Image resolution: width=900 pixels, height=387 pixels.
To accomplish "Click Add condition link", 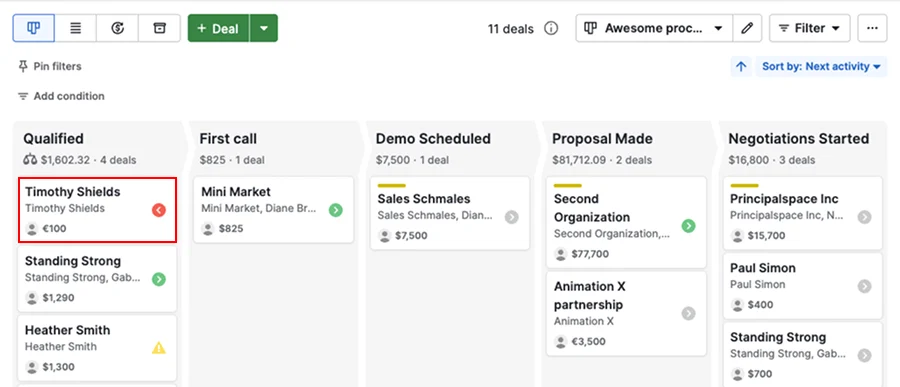I will (x=61, y=96).
